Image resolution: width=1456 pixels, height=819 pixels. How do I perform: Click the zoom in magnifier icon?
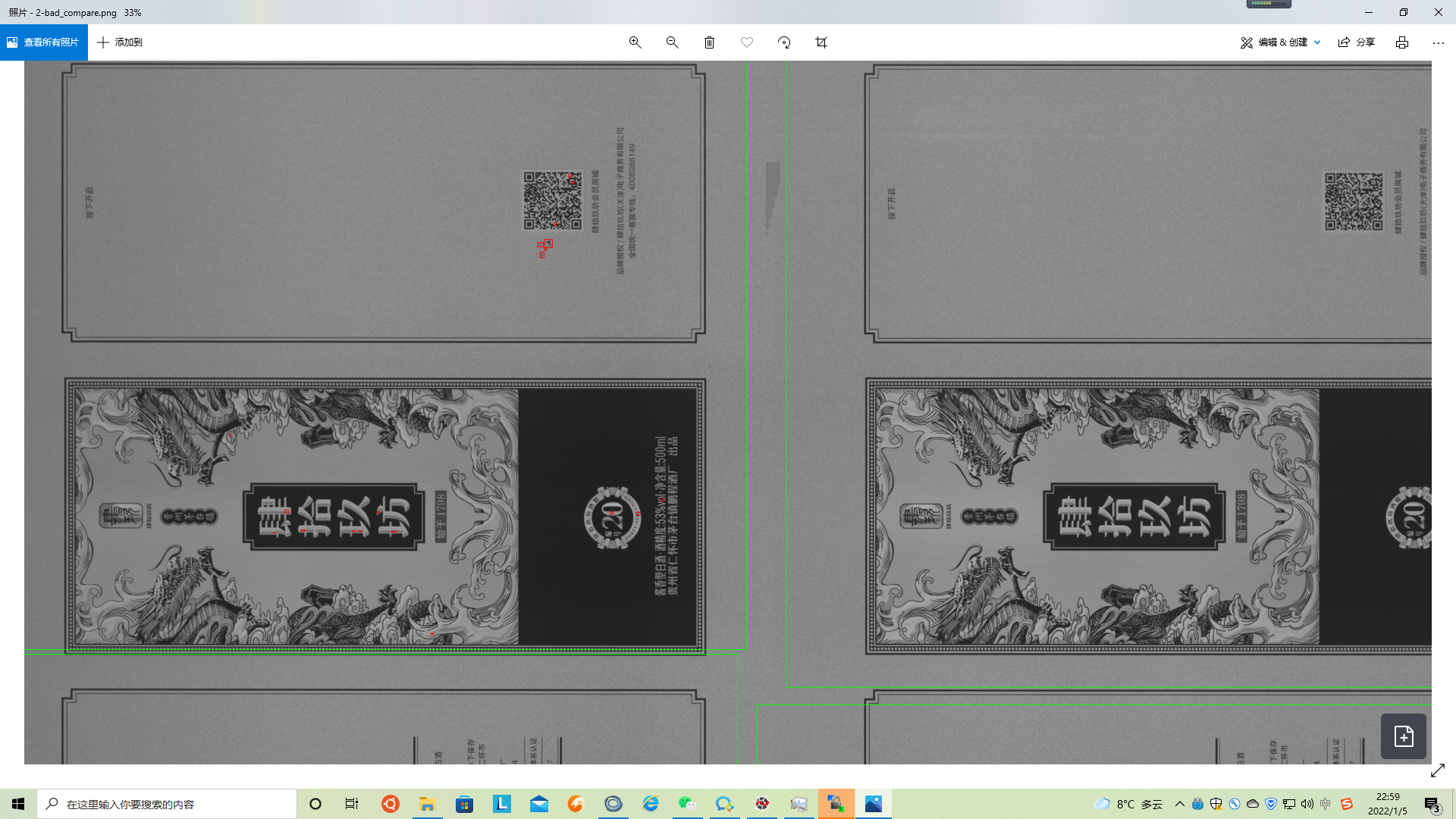point(635,42)
